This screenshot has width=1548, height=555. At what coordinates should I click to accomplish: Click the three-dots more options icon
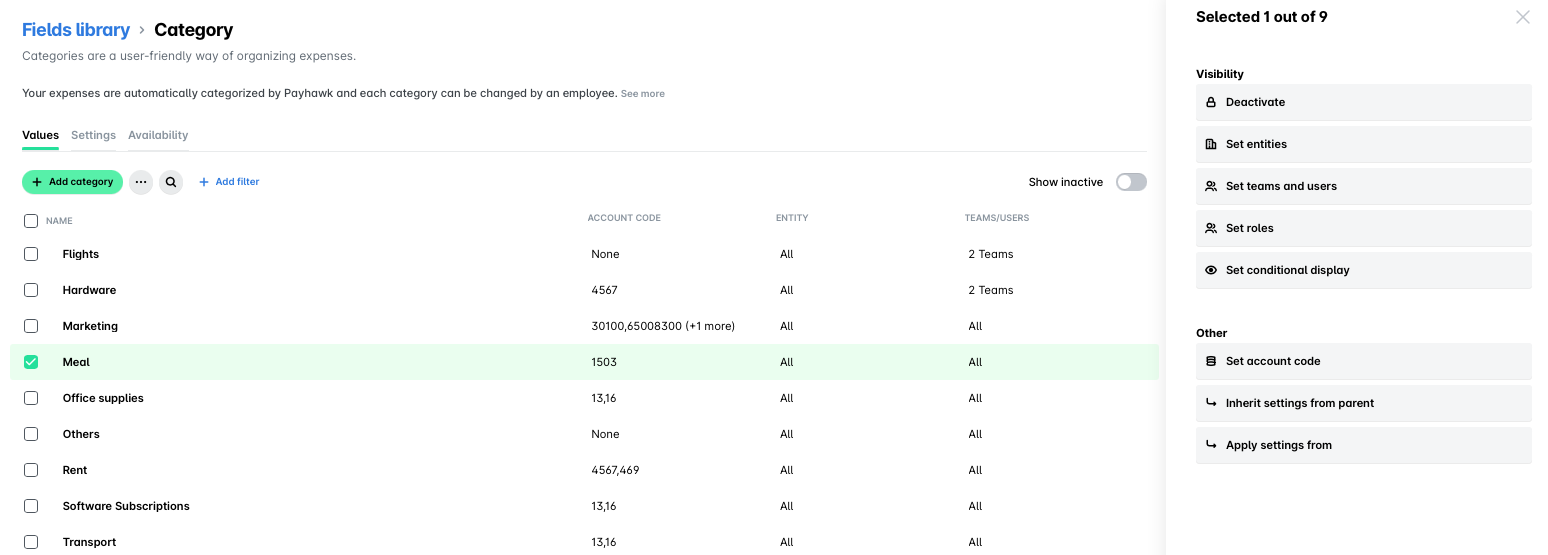click(x=141, y=182)
